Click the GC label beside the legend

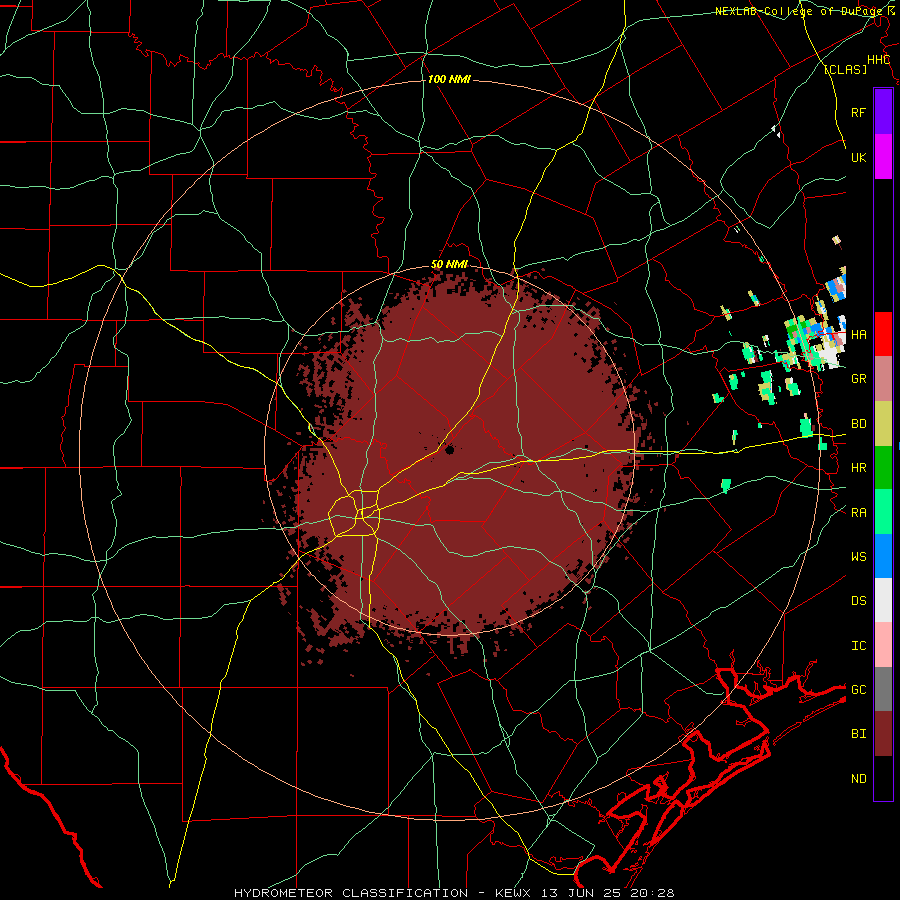coord(858,689)
